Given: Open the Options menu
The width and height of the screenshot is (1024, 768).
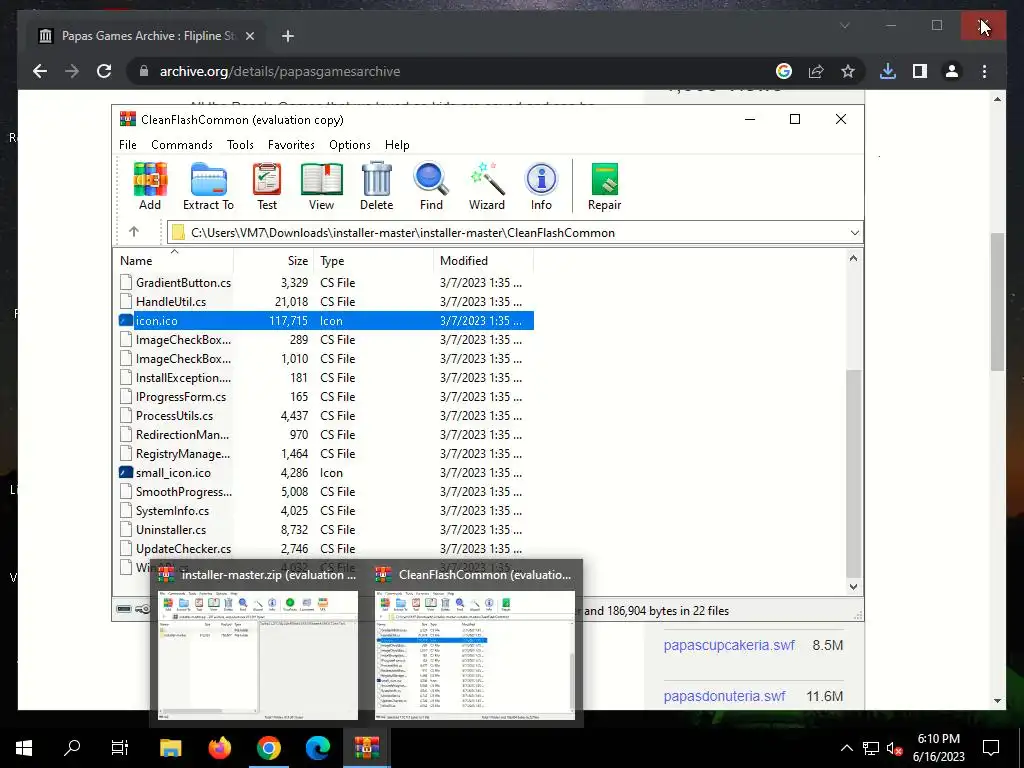Looking at the screenshot, I should (350, 144).
